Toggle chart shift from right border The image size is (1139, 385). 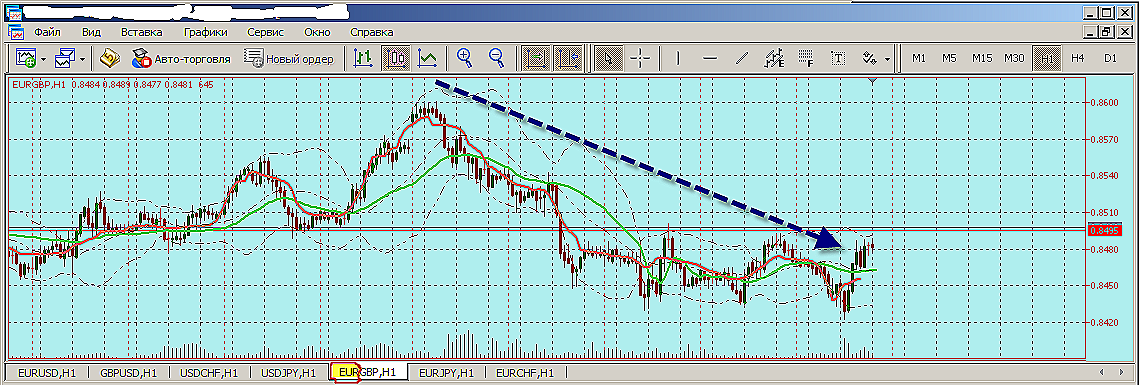pos(567,59)
